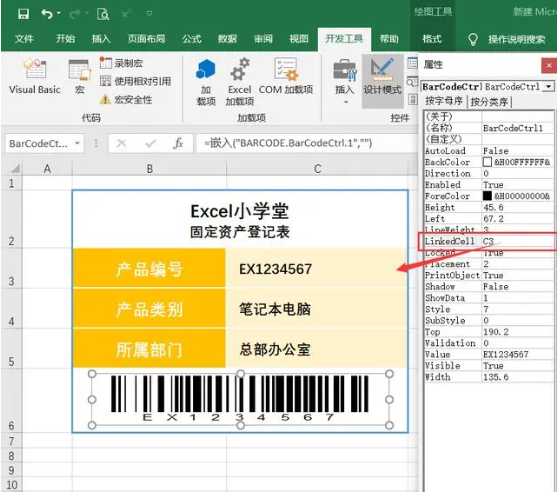559x497 pixels.
Task: Open the Visual Basic editor
Action: point(35,76)
